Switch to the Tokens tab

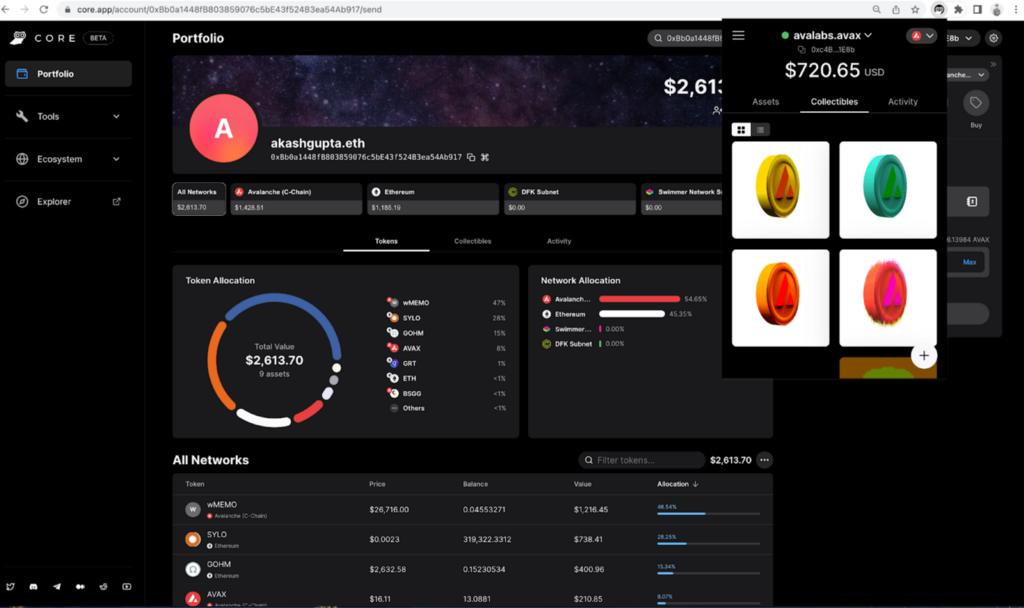(386, 241)
